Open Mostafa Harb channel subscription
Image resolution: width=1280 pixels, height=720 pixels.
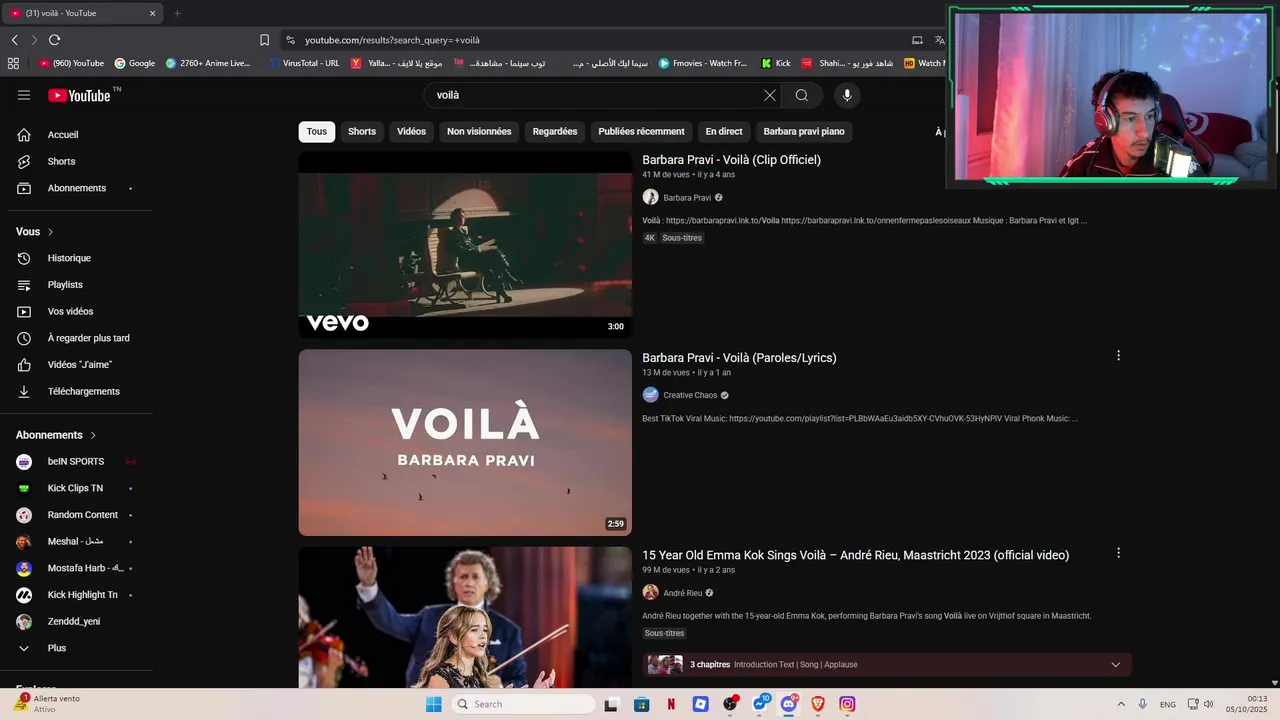coord(78,568)
